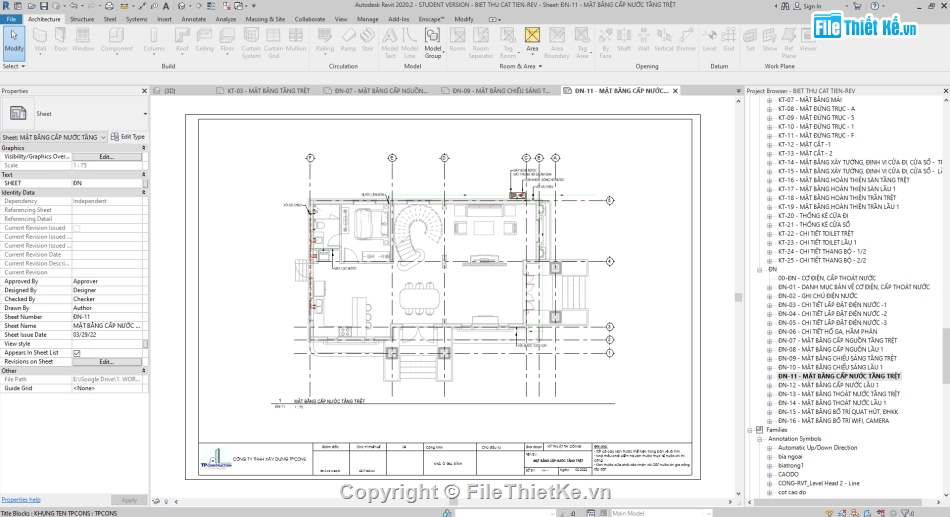Select the Ceiling tool
The width and height of the screenshot is (950, 517).
[x=204, y=41]
